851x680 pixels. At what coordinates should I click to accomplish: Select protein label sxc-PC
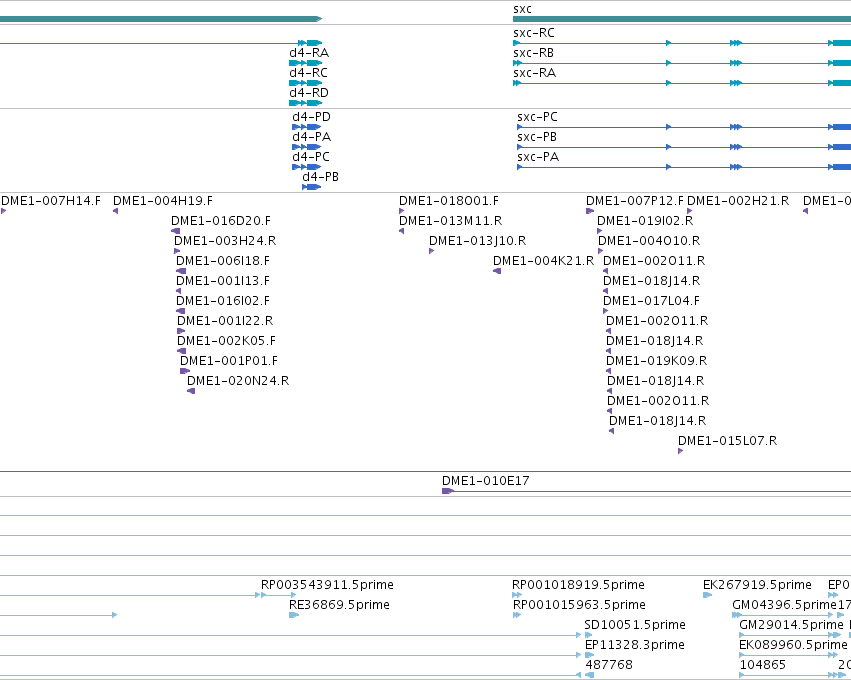pos(537,117)
